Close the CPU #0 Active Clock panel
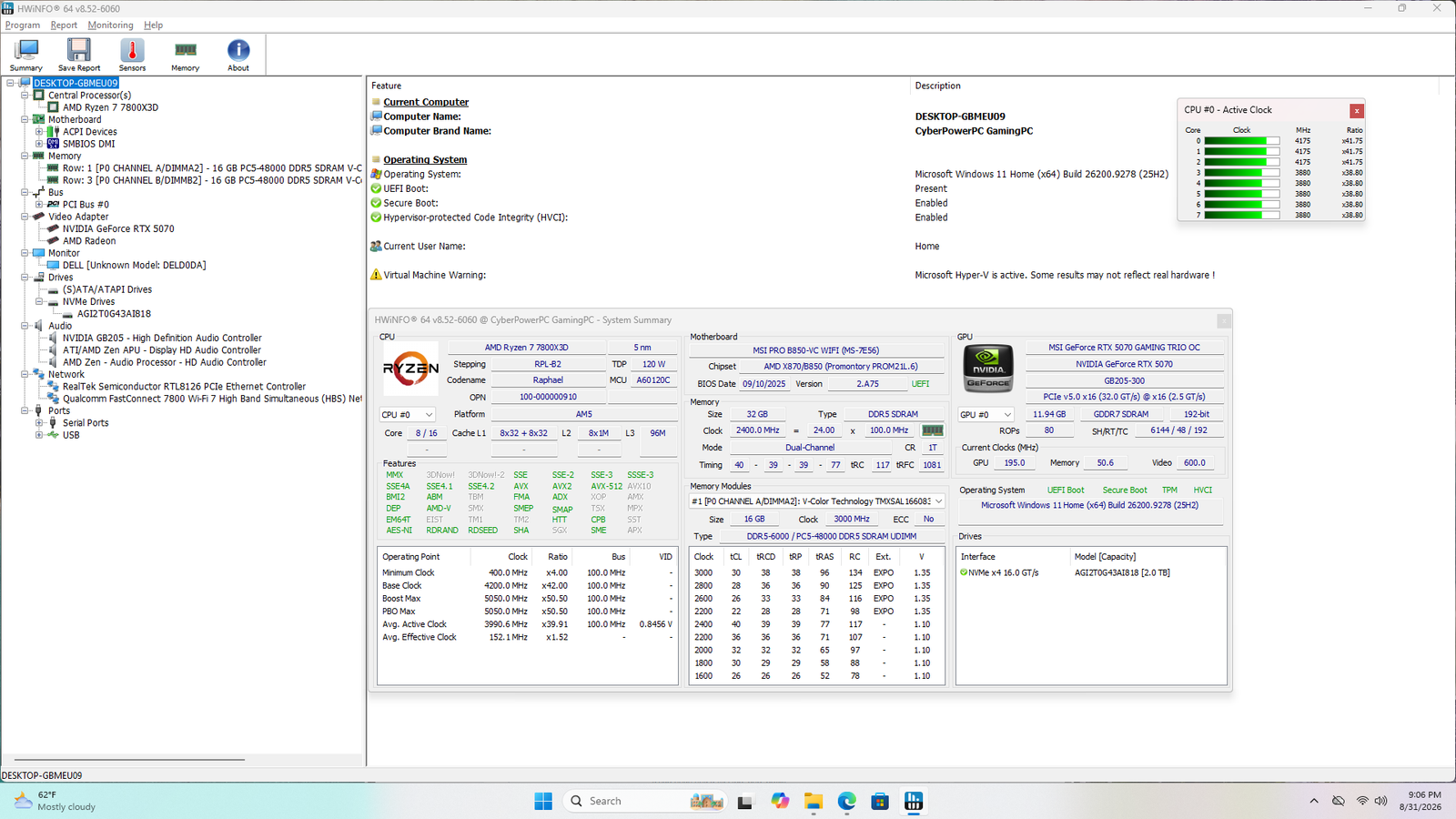 1357,111
